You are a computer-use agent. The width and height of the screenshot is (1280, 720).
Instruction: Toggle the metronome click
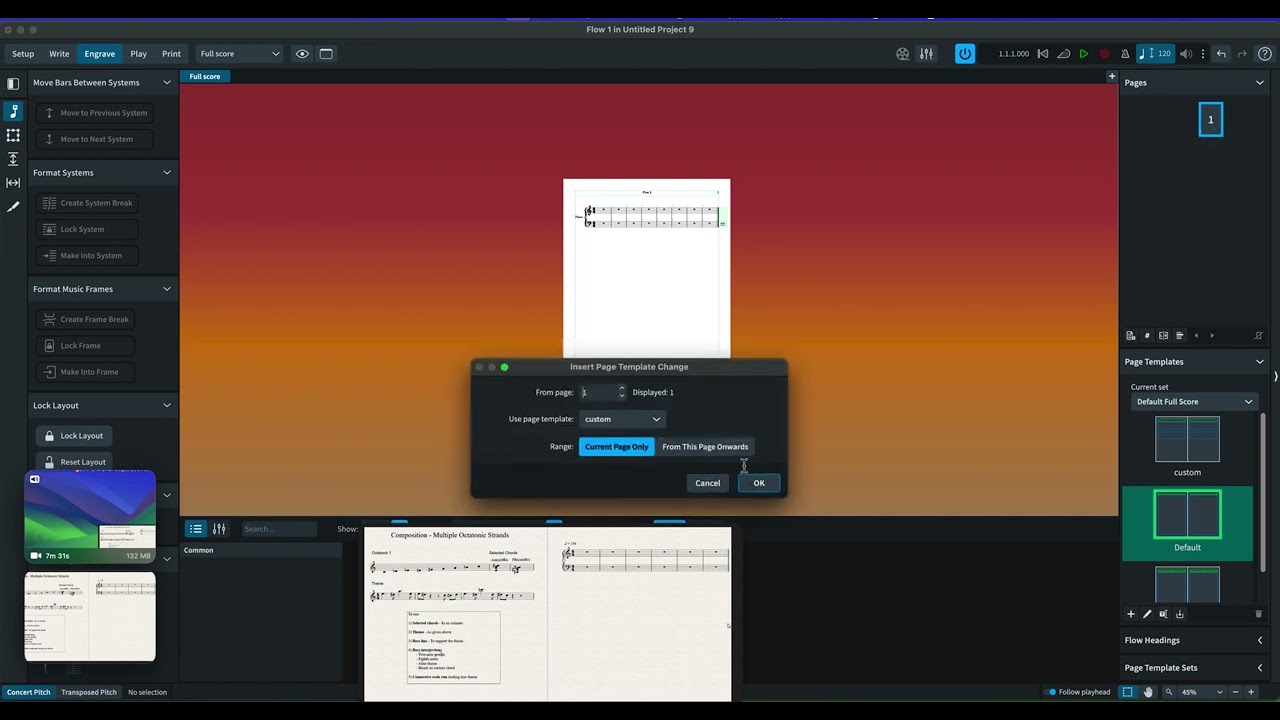[x=1125, y=54]
